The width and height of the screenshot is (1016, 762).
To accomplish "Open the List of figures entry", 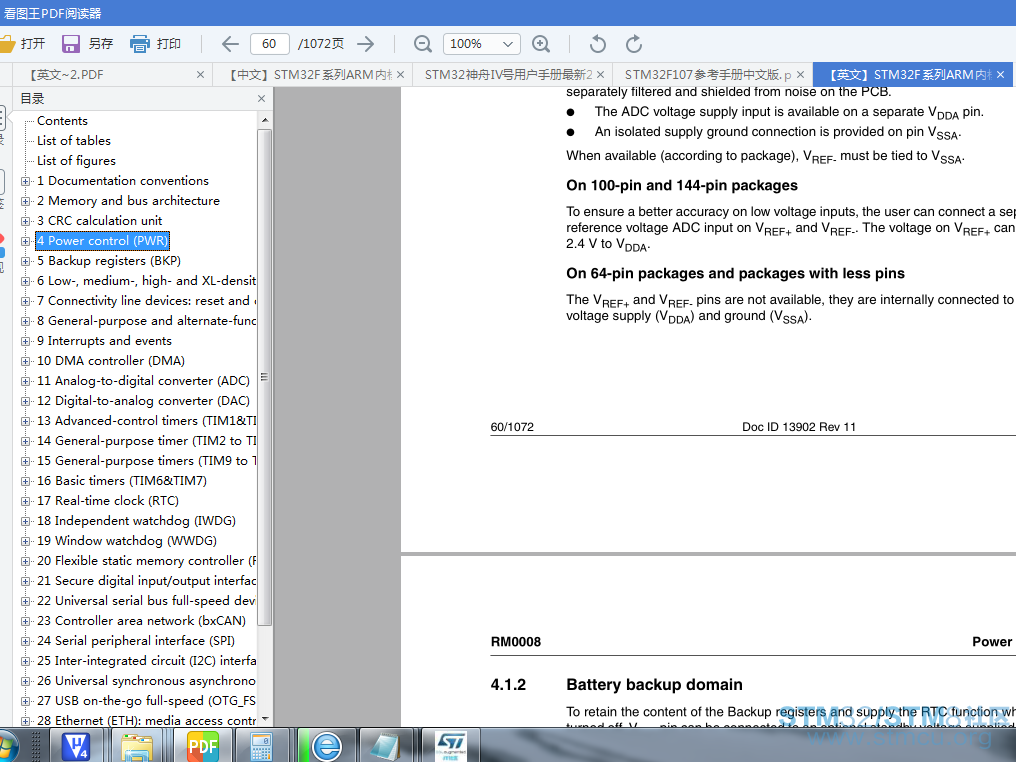I will point(76,161).
